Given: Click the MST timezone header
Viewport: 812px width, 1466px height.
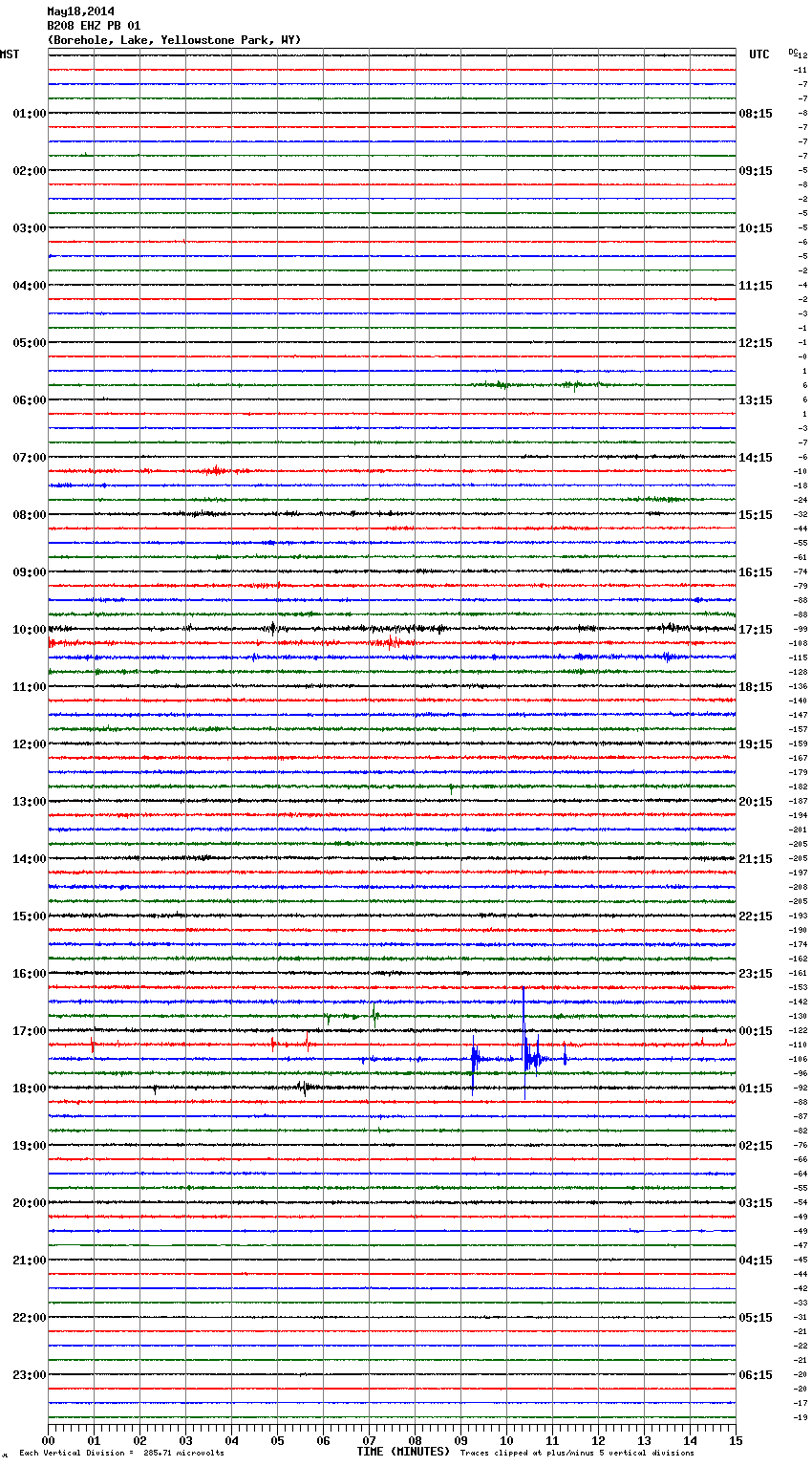Looking at the screenshot, I should click(10, 54).
